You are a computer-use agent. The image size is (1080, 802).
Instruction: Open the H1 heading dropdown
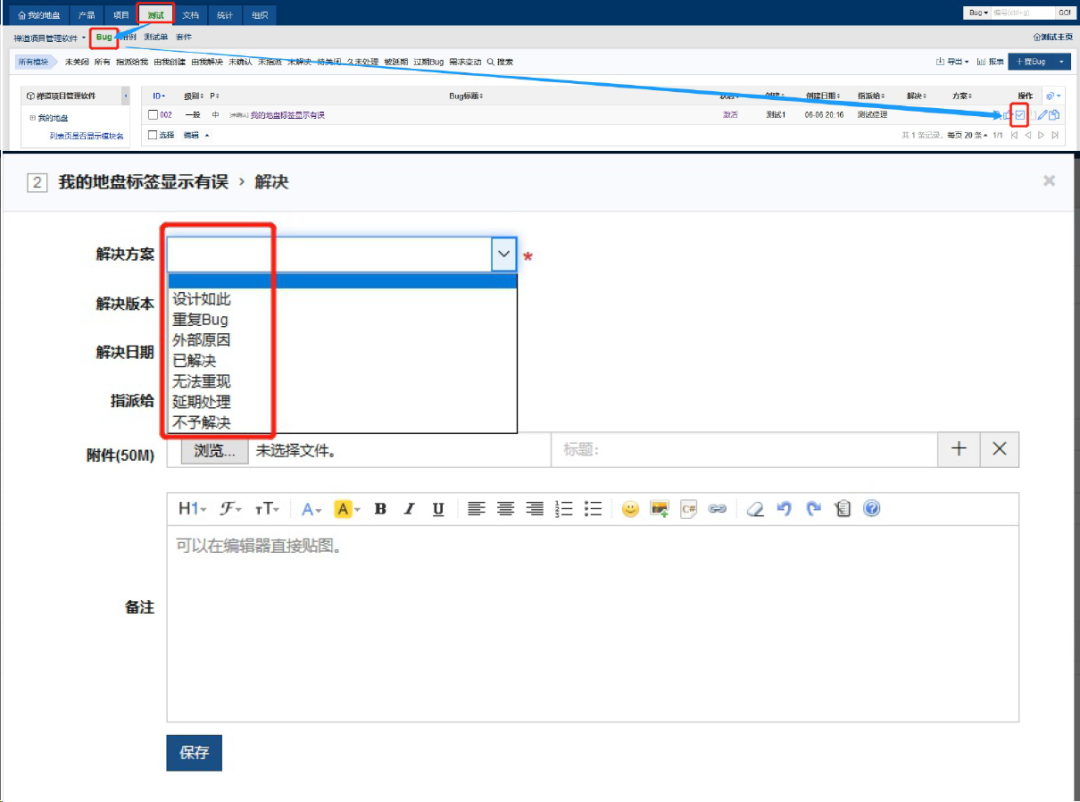192,509
